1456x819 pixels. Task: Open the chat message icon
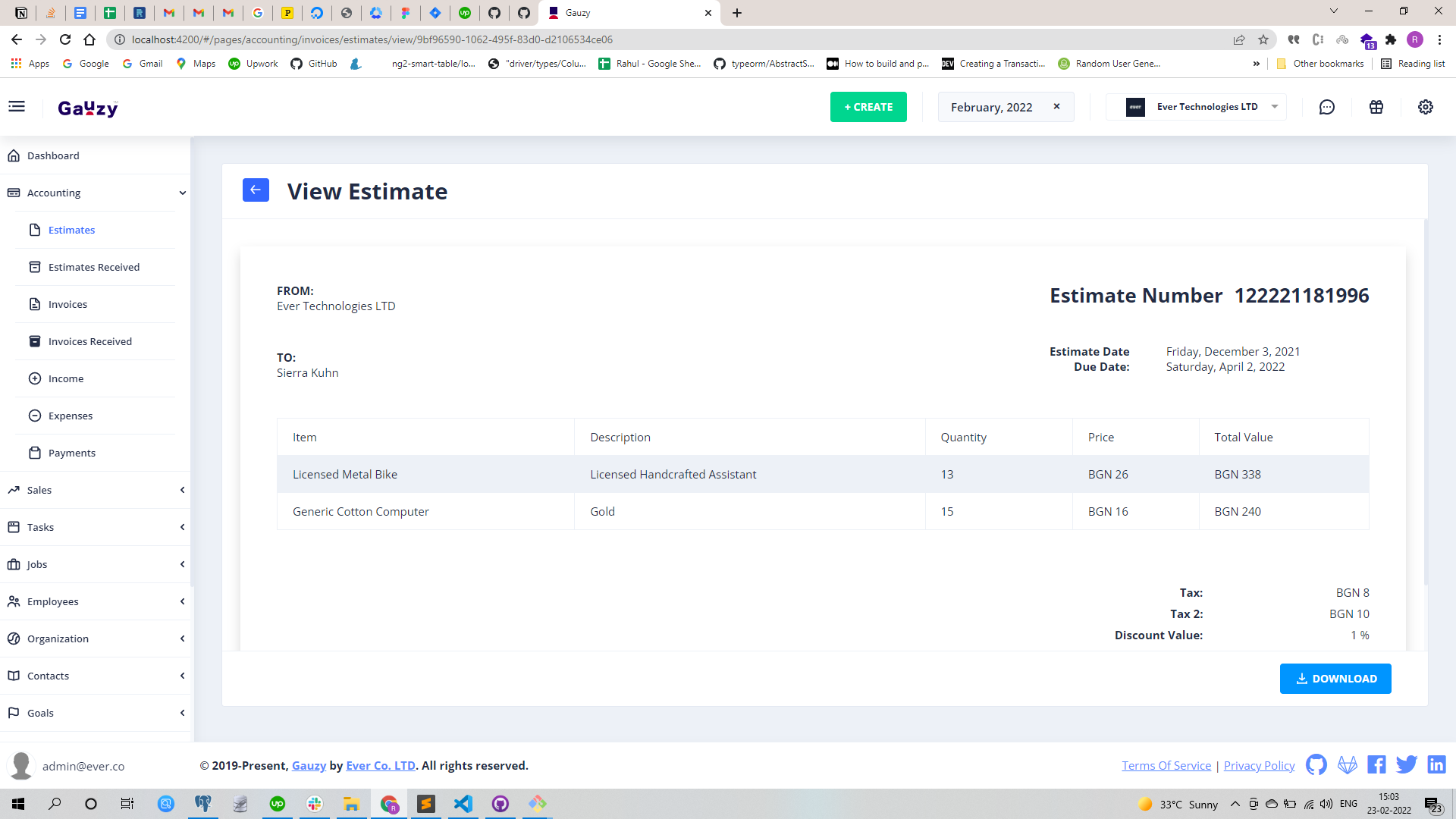pyautogui.click(x=1326, y=107)
